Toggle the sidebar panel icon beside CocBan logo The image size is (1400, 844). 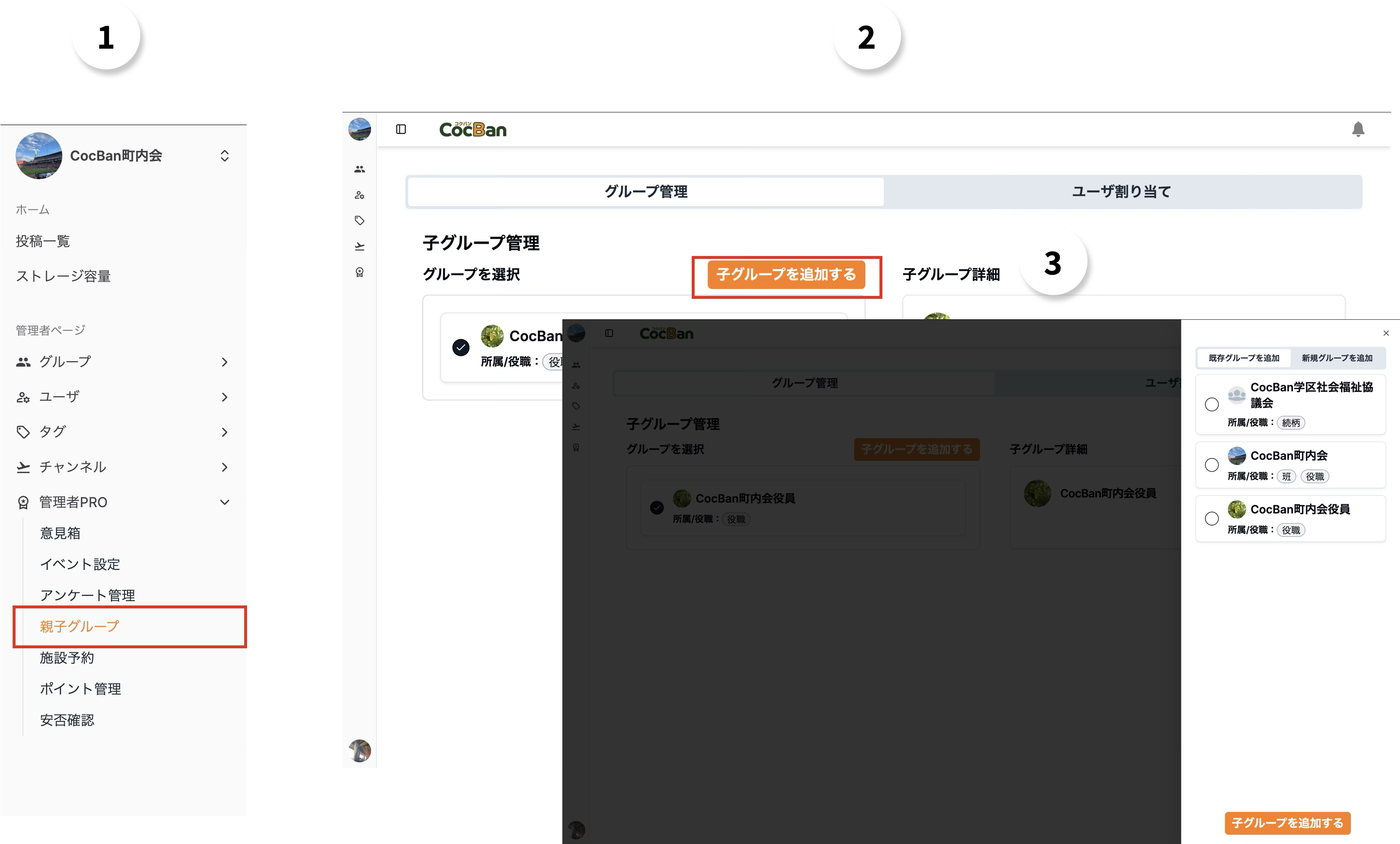[401, 129]
